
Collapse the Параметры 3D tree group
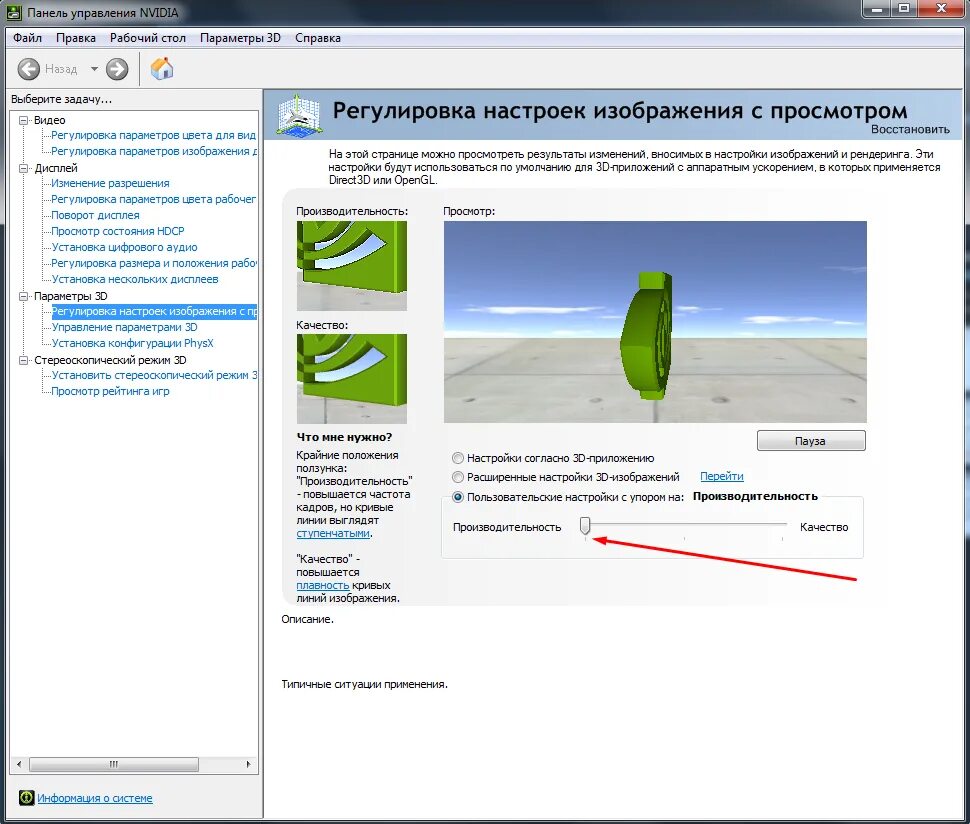click(24, 296)
